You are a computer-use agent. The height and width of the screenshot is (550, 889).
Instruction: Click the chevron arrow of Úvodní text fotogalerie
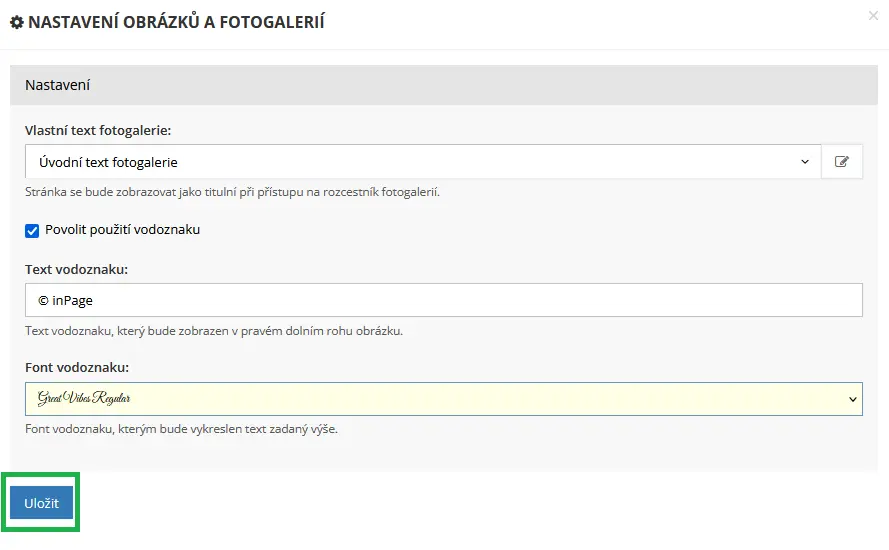point(805,162)
